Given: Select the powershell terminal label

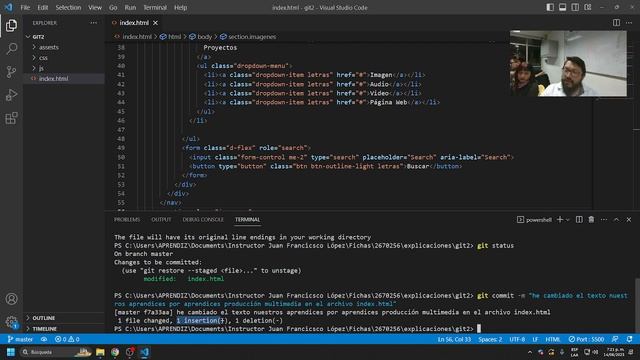Looking at the screenshot, I should click(x=534, y=220).
